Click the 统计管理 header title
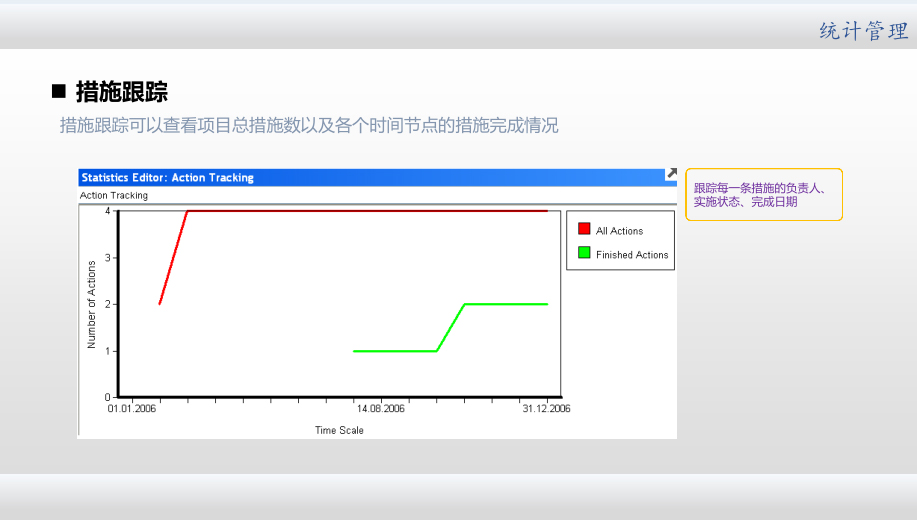Screen dimensions: 917x520 point(863,31)
